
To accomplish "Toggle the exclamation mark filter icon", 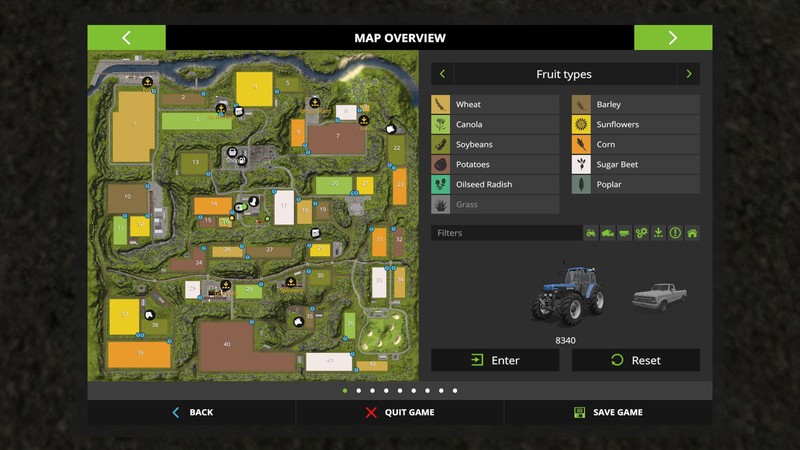I will pyautogui.click(x=675, y=233).
